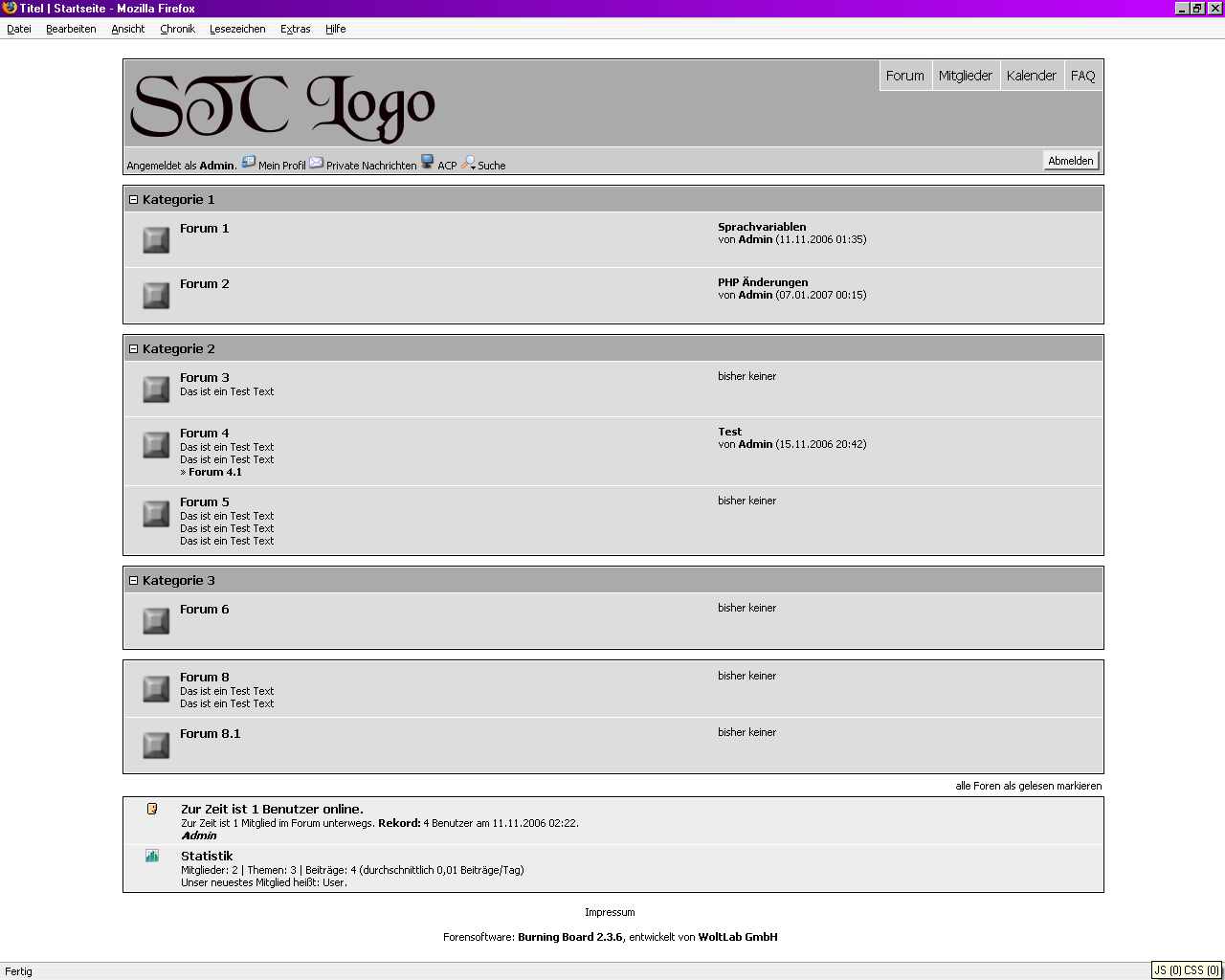Screen dimensions: 1225x980
Task: Click the Suche magnifier icon
Action: [469, 163]
